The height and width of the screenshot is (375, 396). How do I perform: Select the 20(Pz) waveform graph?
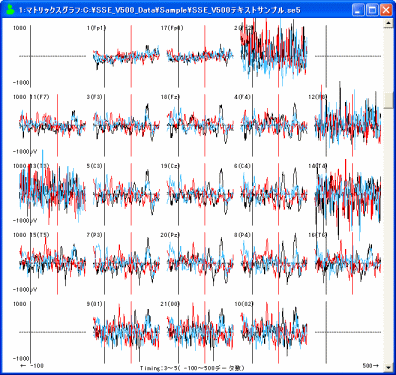(x=200, y=263)
